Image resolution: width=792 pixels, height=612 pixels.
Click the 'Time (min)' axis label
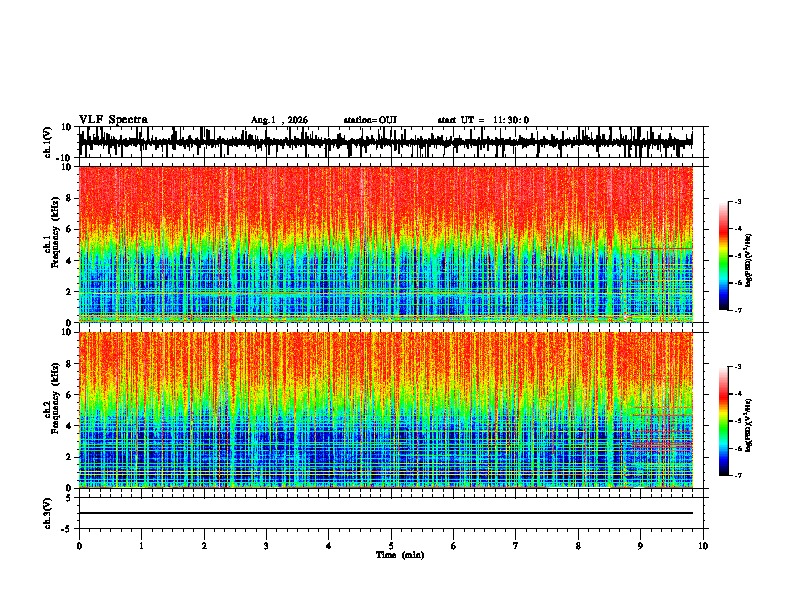[x=400, y=555]
